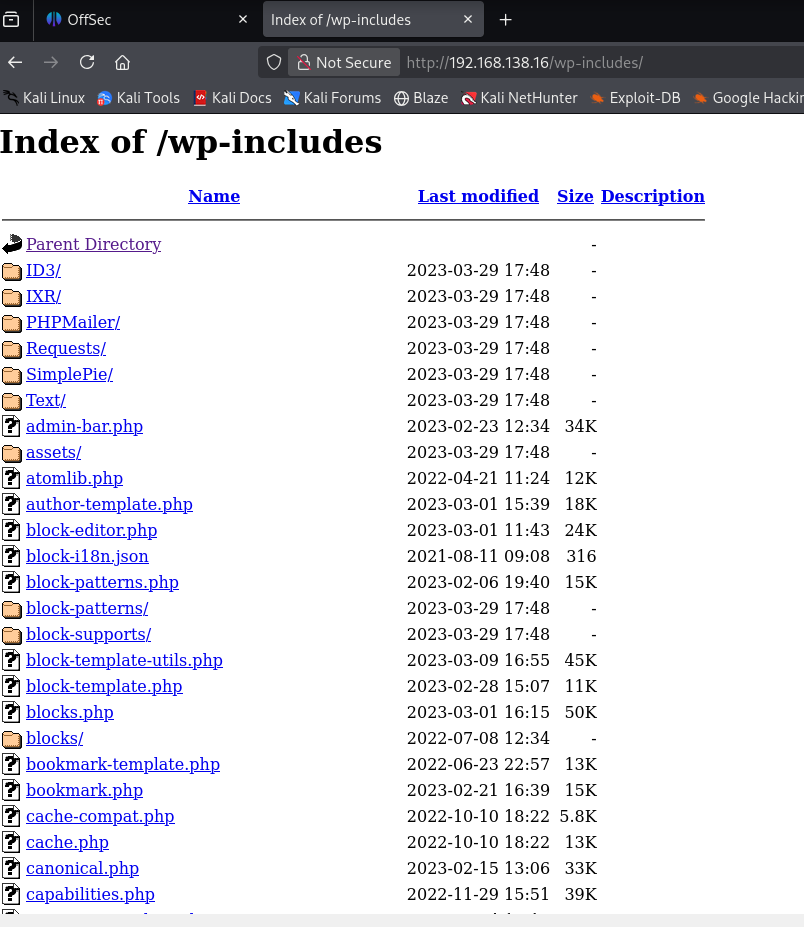Click the Not Secure padlock icon

coord(303,62)
